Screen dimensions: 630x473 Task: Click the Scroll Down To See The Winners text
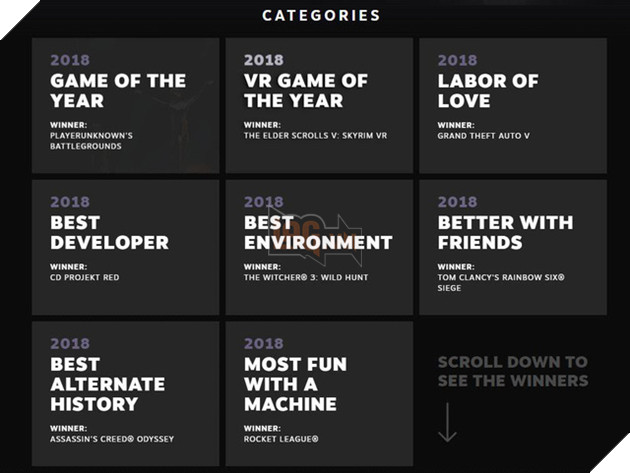[x=513, y=371]
